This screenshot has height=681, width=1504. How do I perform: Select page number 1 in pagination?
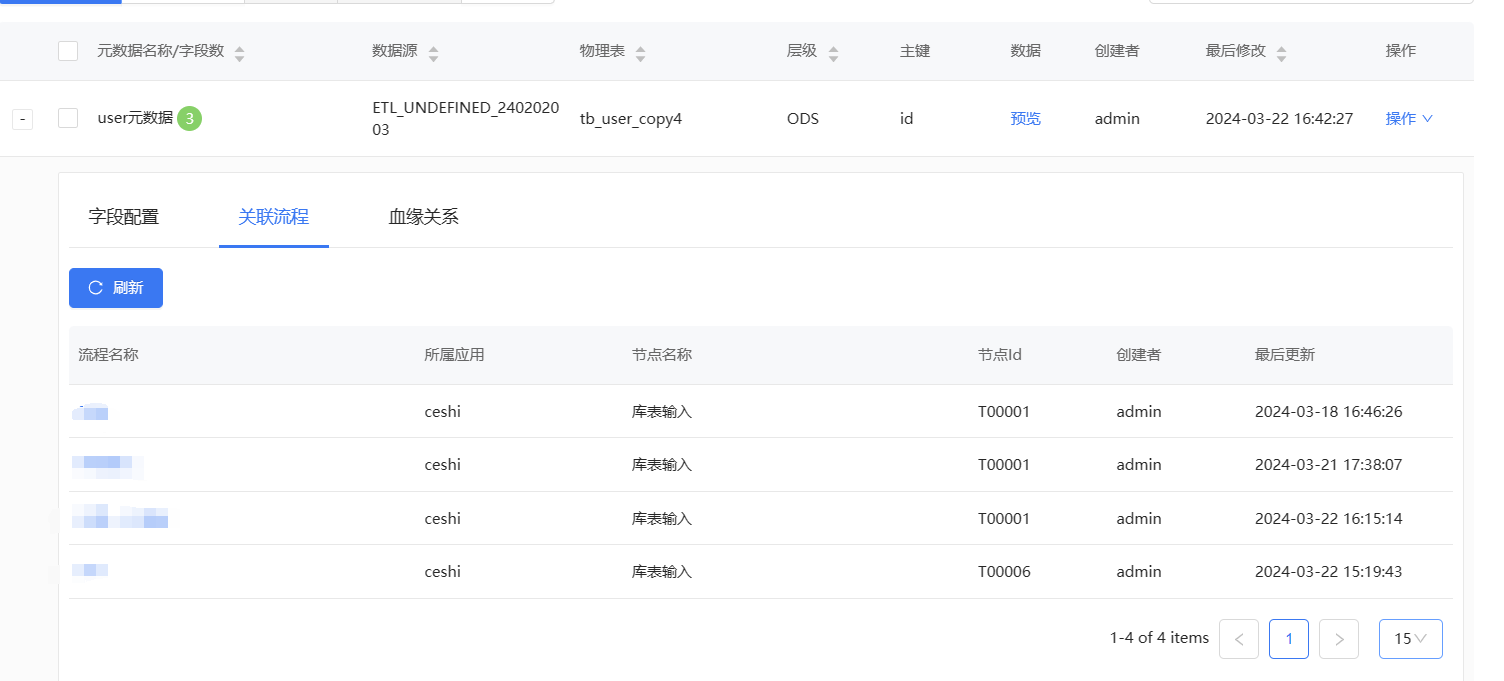pyautogui.click(x=1289, y=638)
